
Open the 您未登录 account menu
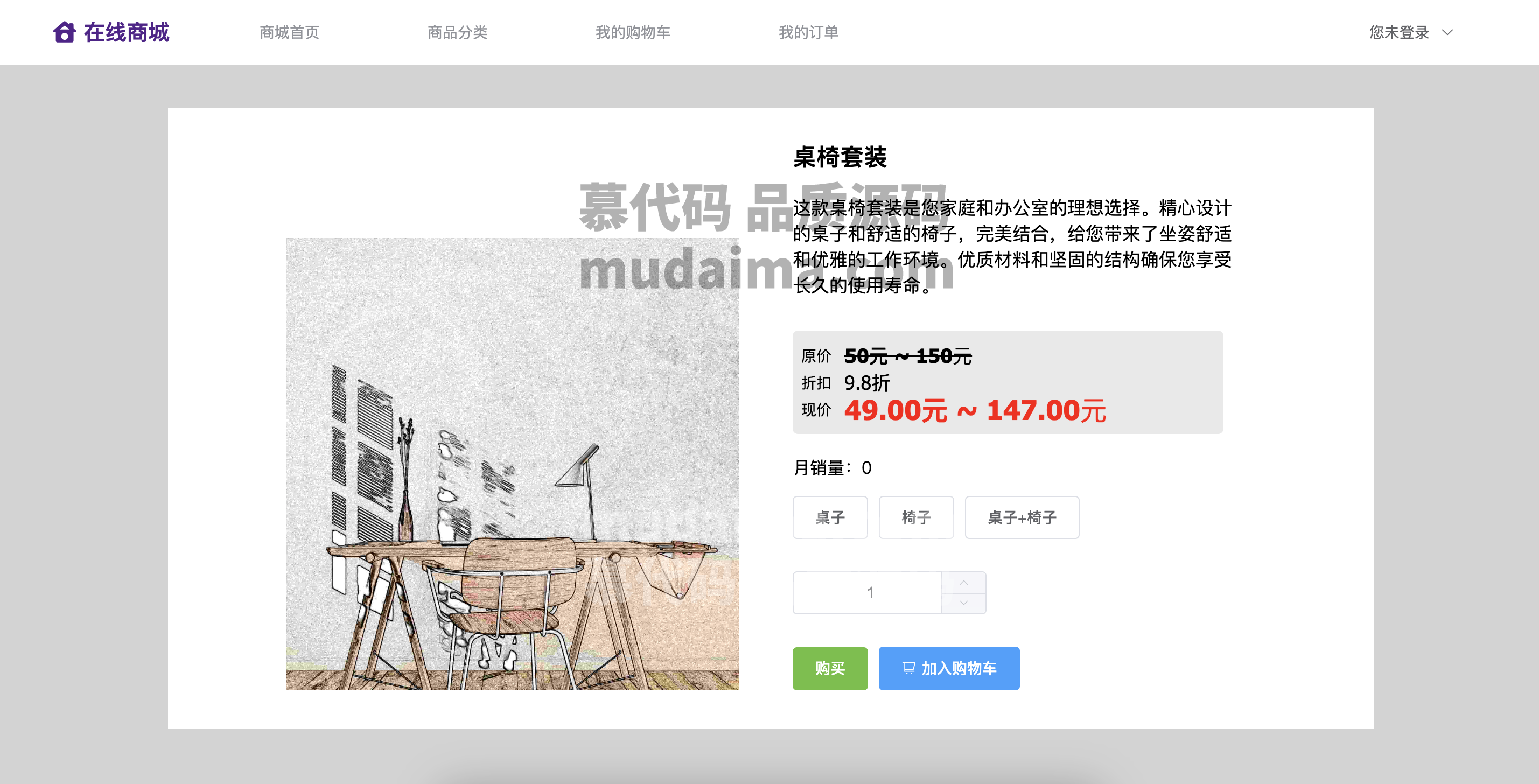point(1398,32)
